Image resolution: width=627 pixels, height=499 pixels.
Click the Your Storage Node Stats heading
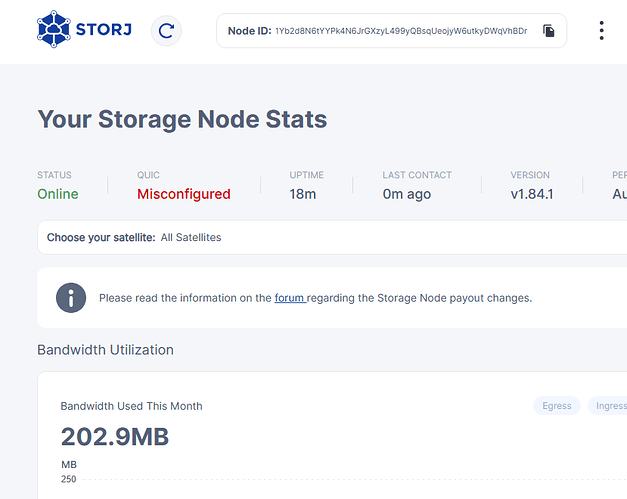[182, 120]
